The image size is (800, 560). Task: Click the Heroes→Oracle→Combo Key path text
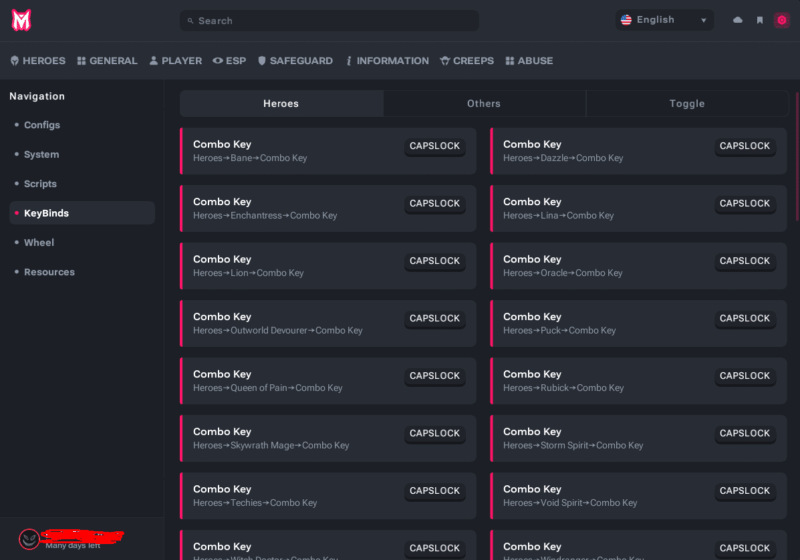[563, 273]
